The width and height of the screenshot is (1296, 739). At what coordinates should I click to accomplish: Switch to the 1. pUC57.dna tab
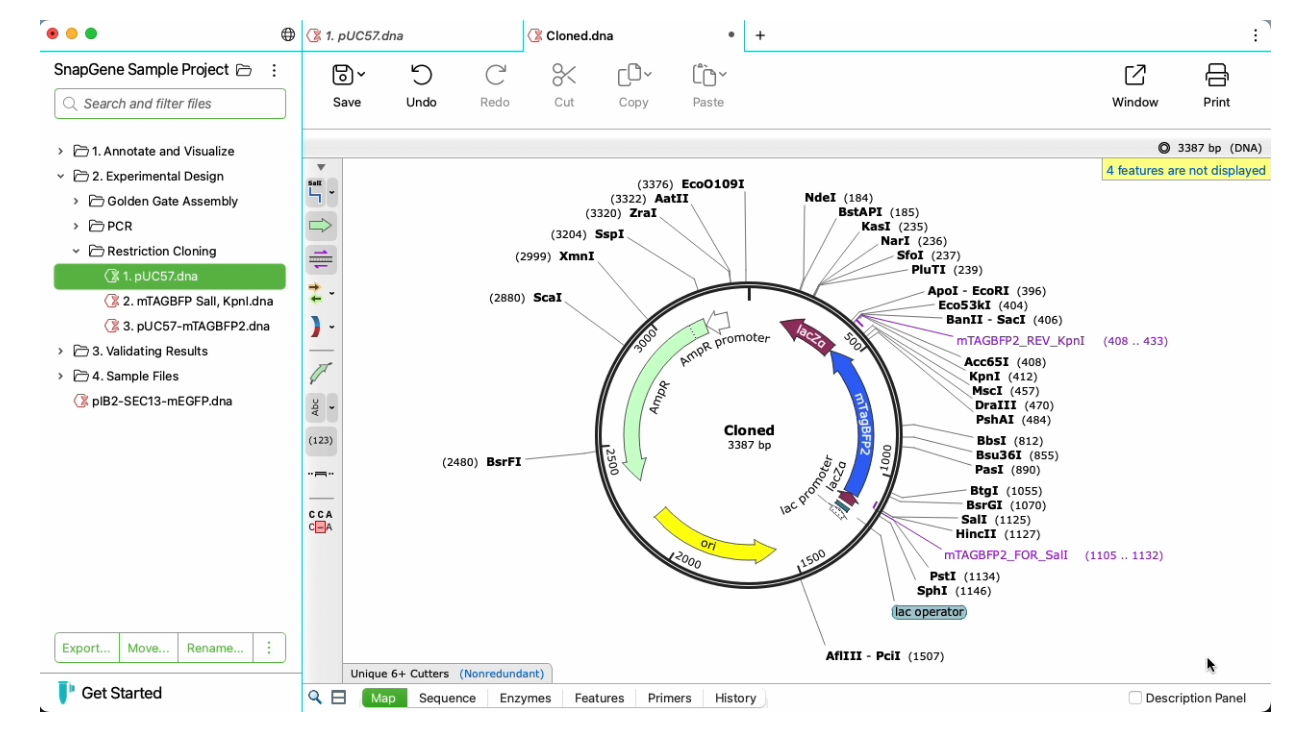411,35
